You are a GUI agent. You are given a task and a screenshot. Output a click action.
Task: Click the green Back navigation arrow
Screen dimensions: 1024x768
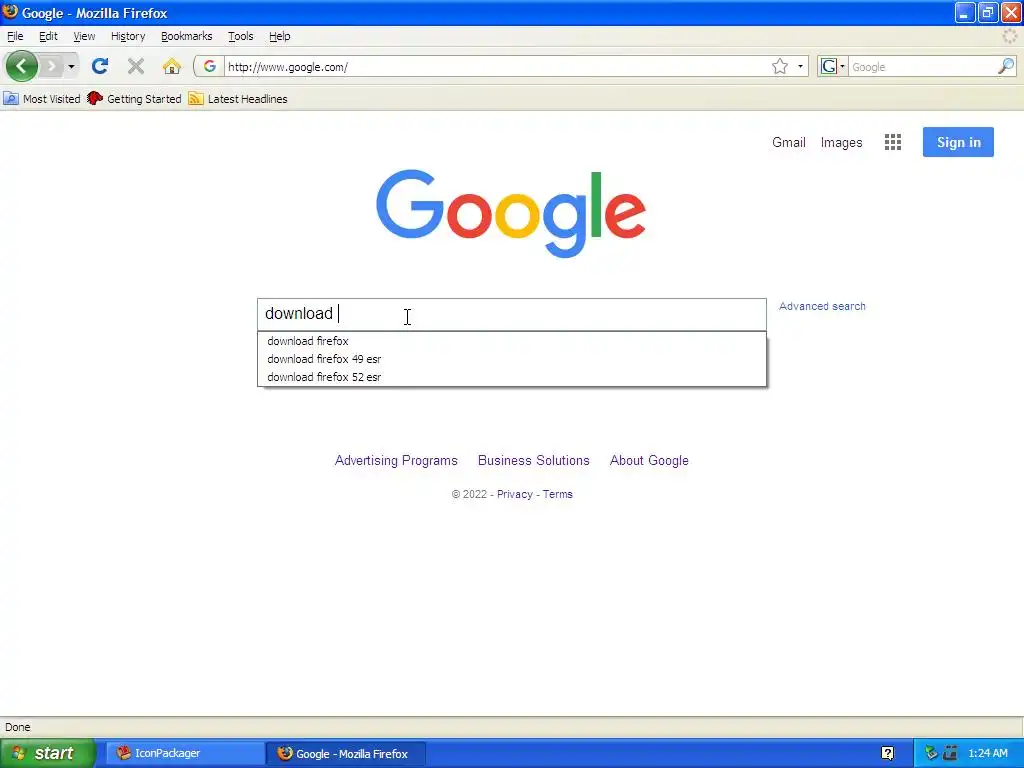coord(22,66)
